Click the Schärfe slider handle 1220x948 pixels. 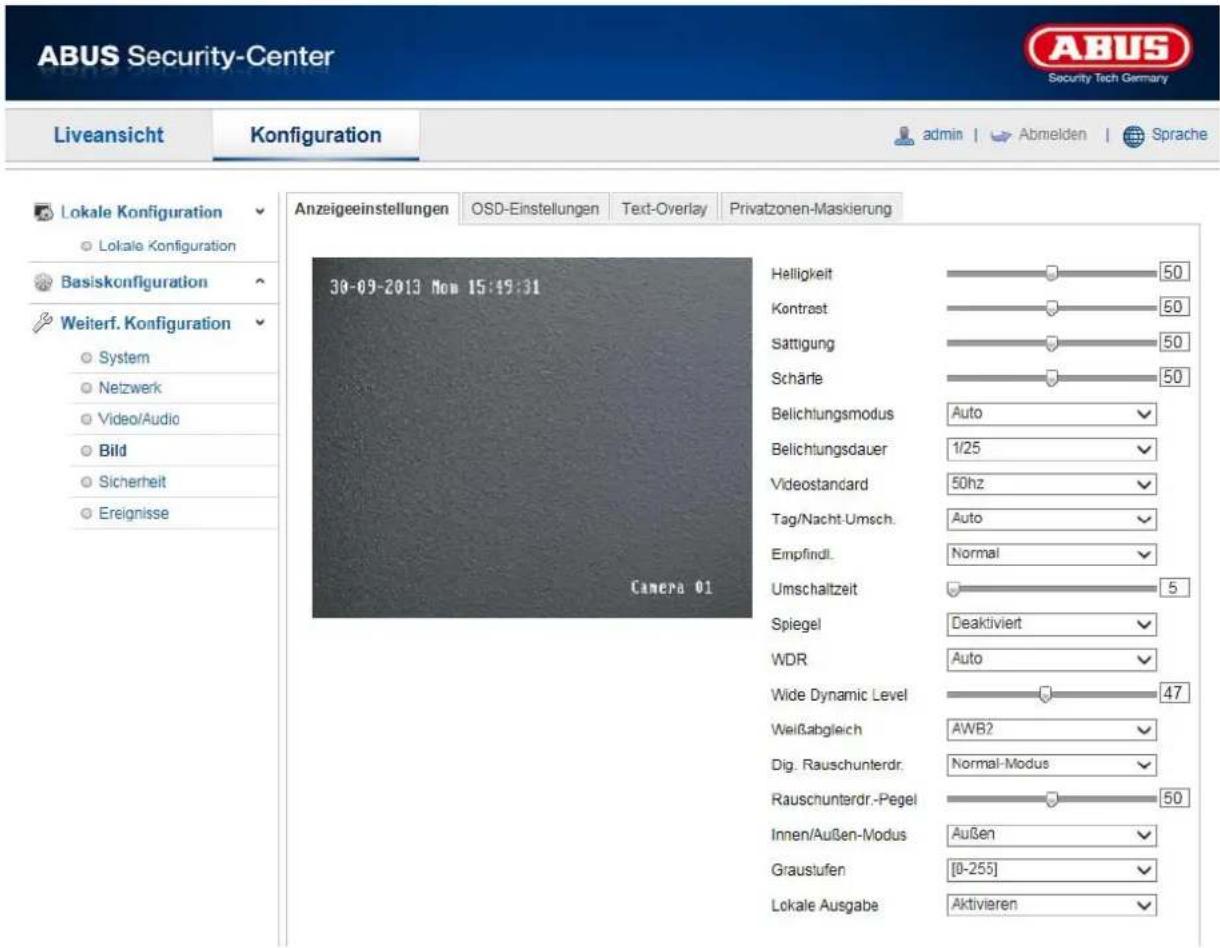click(1051, 378)
